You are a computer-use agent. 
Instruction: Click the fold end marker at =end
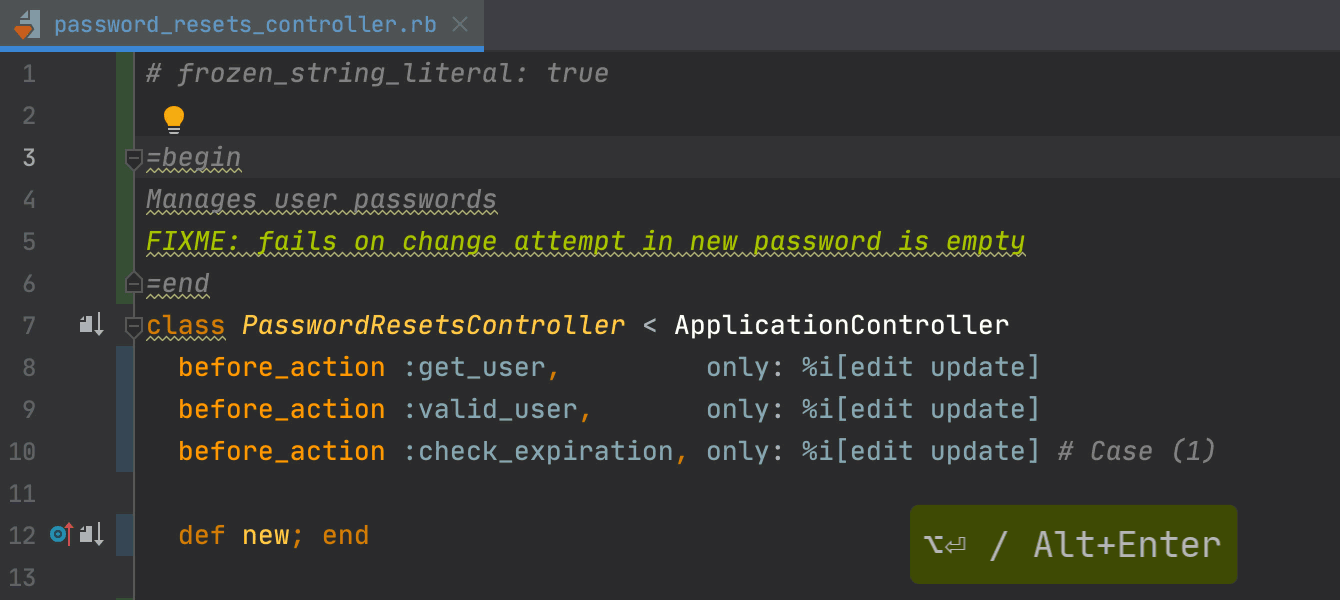134,284
